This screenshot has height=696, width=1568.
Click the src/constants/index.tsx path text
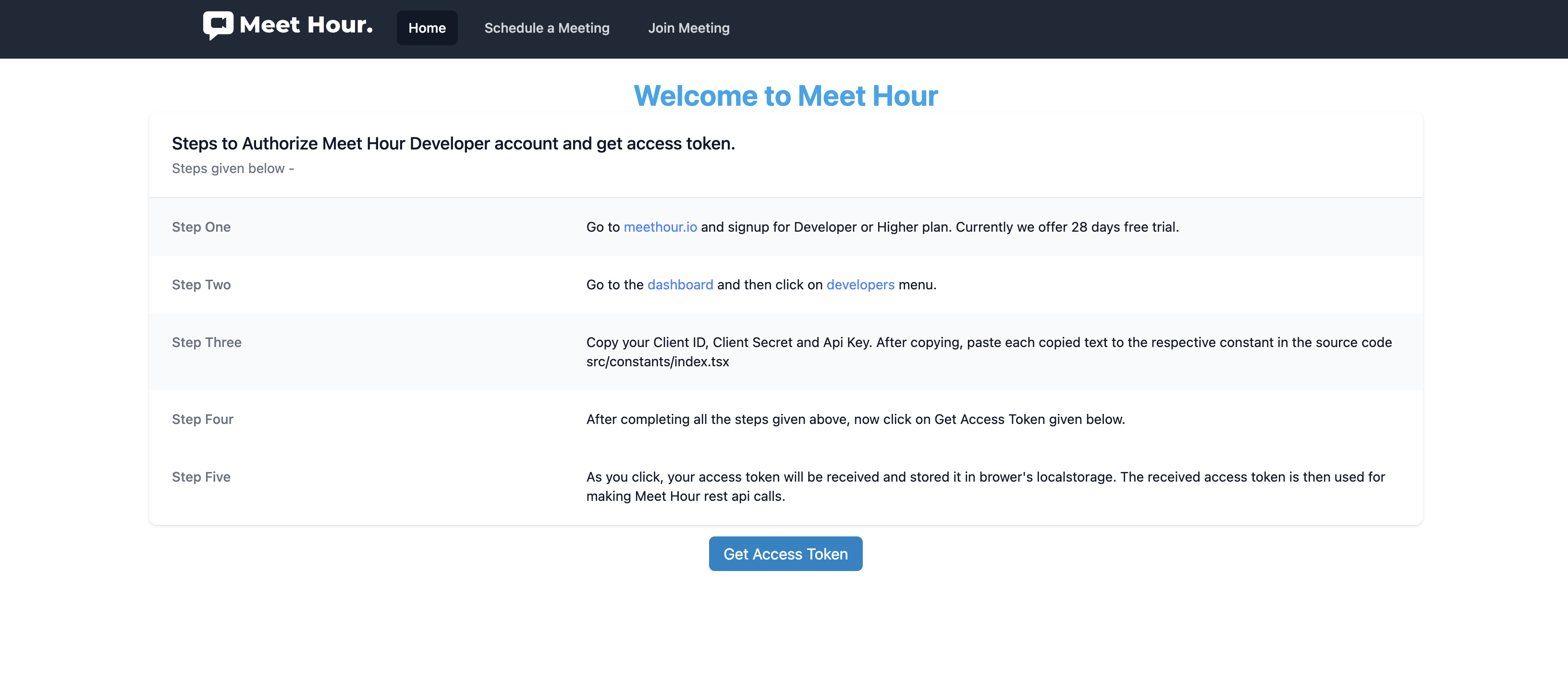657,362
